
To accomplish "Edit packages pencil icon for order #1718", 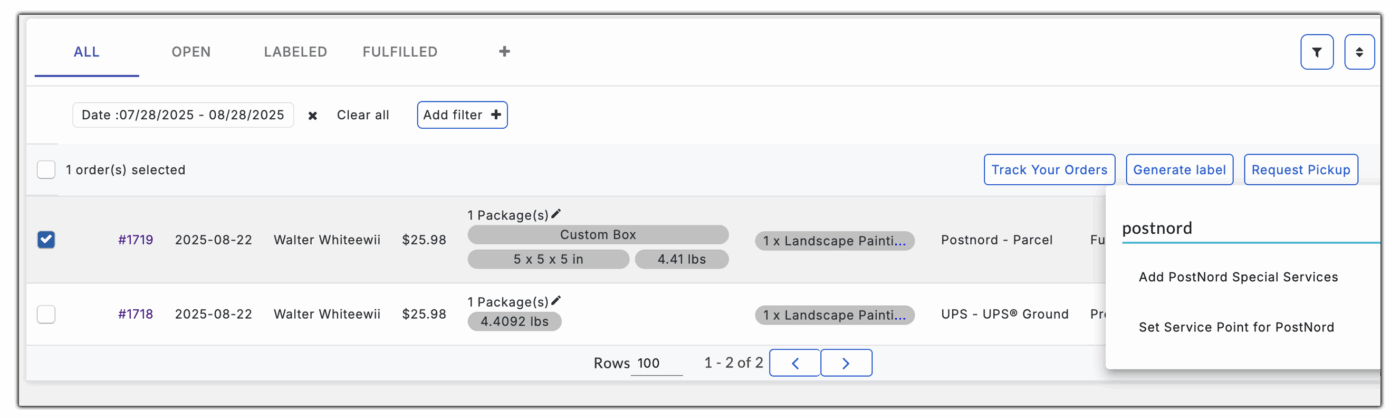I will pyautogui.click(x=556, y=301).
